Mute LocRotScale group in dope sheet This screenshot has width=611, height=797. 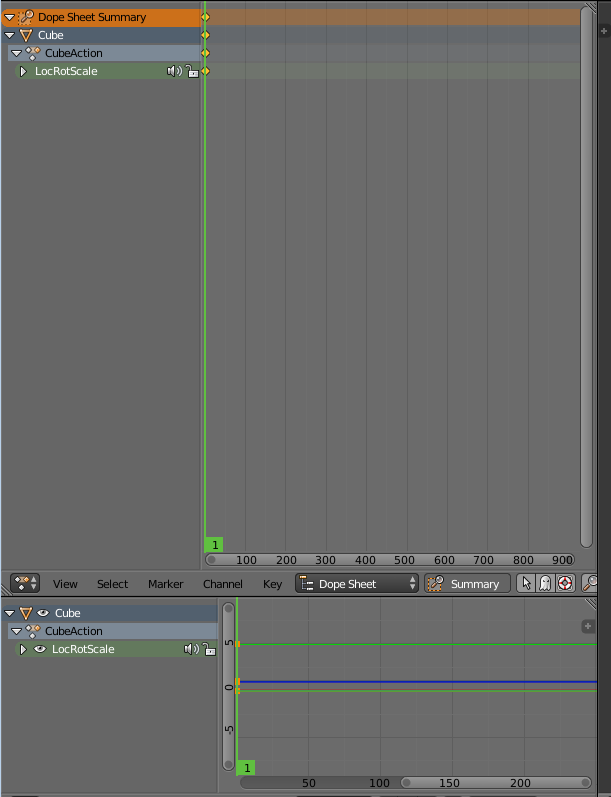tap(174, 71)
